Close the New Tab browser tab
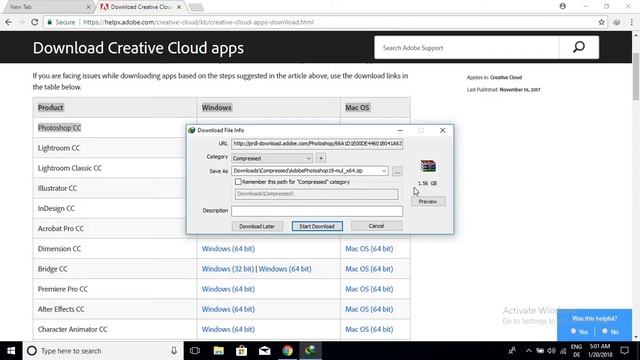Screen dimensions: 640x360 (x=89, y=7)
